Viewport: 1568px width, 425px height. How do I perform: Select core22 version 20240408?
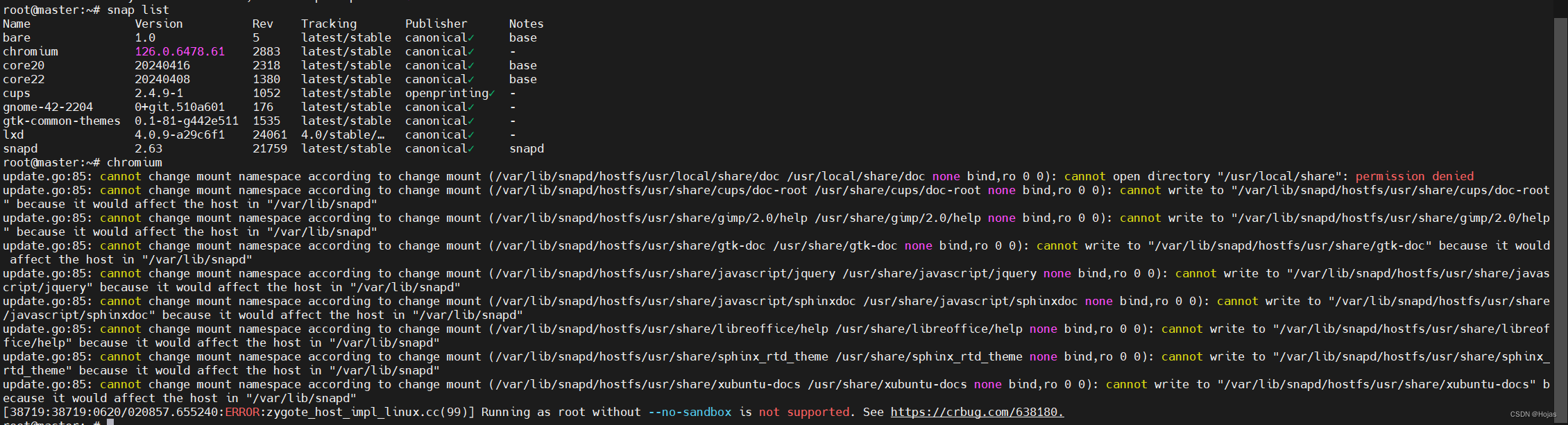162,80
